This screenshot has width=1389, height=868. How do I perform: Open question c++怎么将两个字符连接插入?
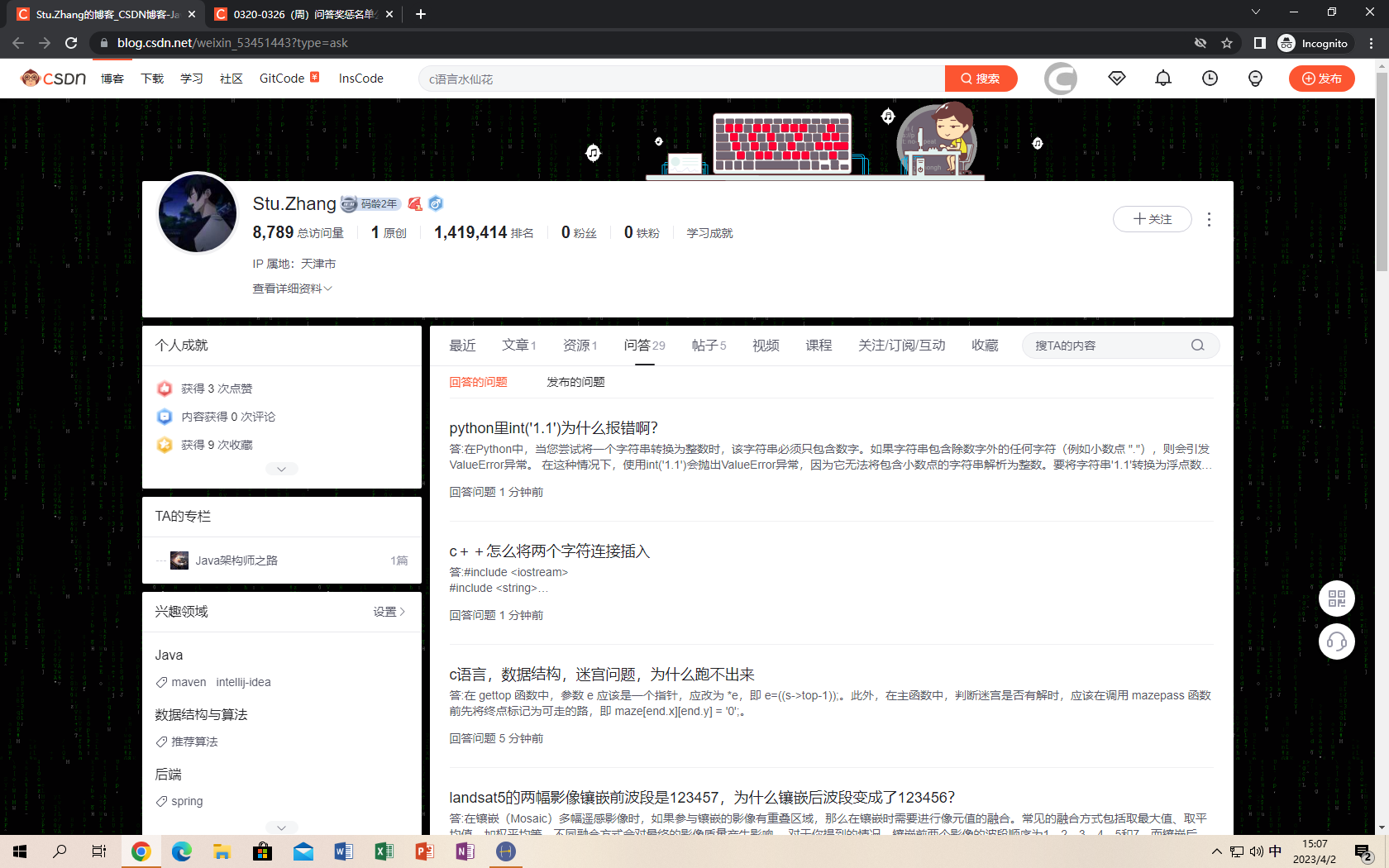click(550, 551)
